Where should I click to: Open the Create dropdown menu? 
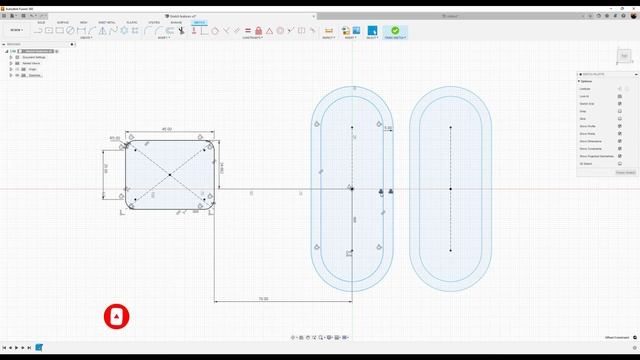pyautogui.click(x=86, y=38)
